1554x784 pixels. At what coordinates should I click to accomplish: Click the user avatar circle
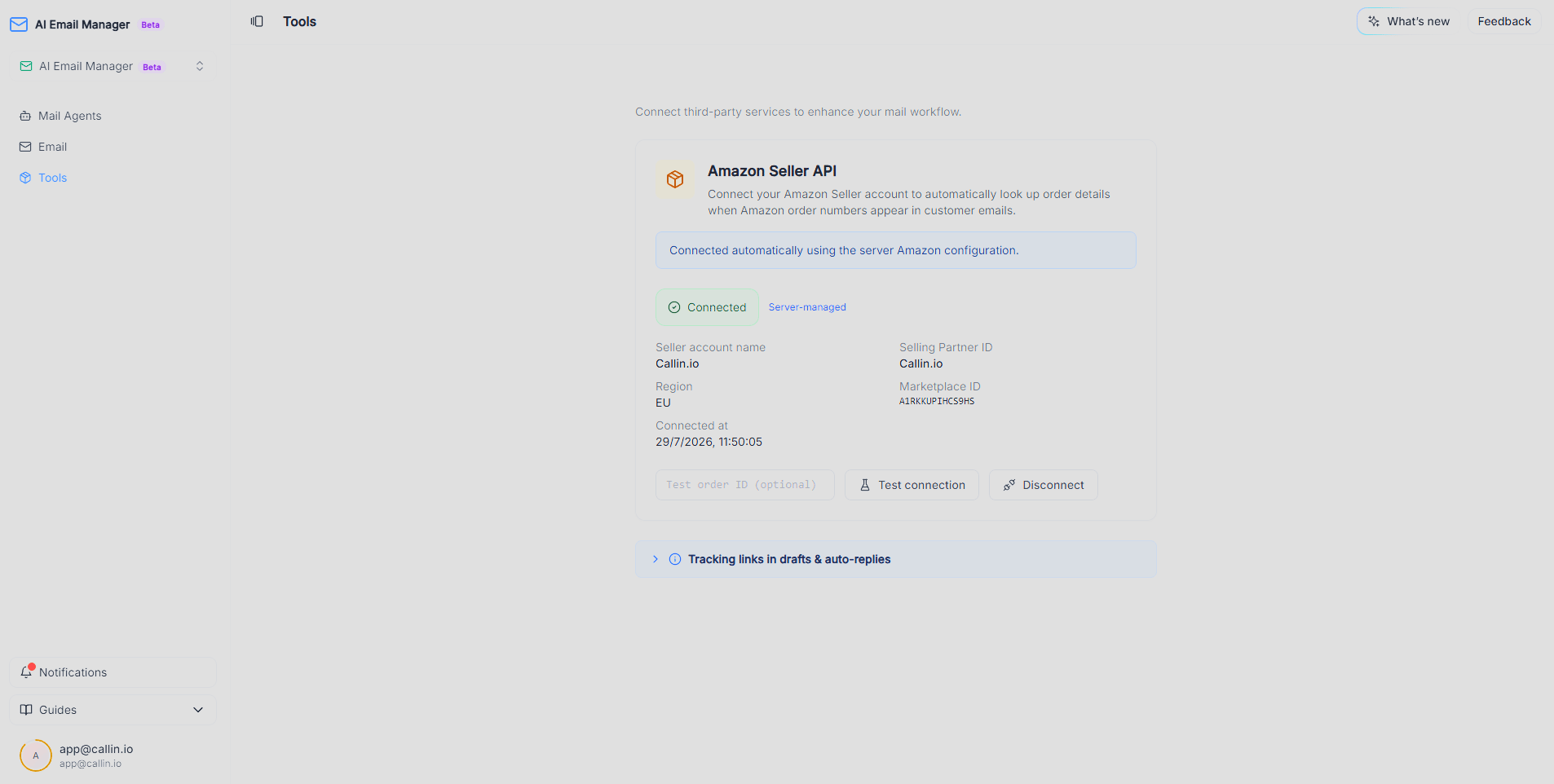[36, 755]
